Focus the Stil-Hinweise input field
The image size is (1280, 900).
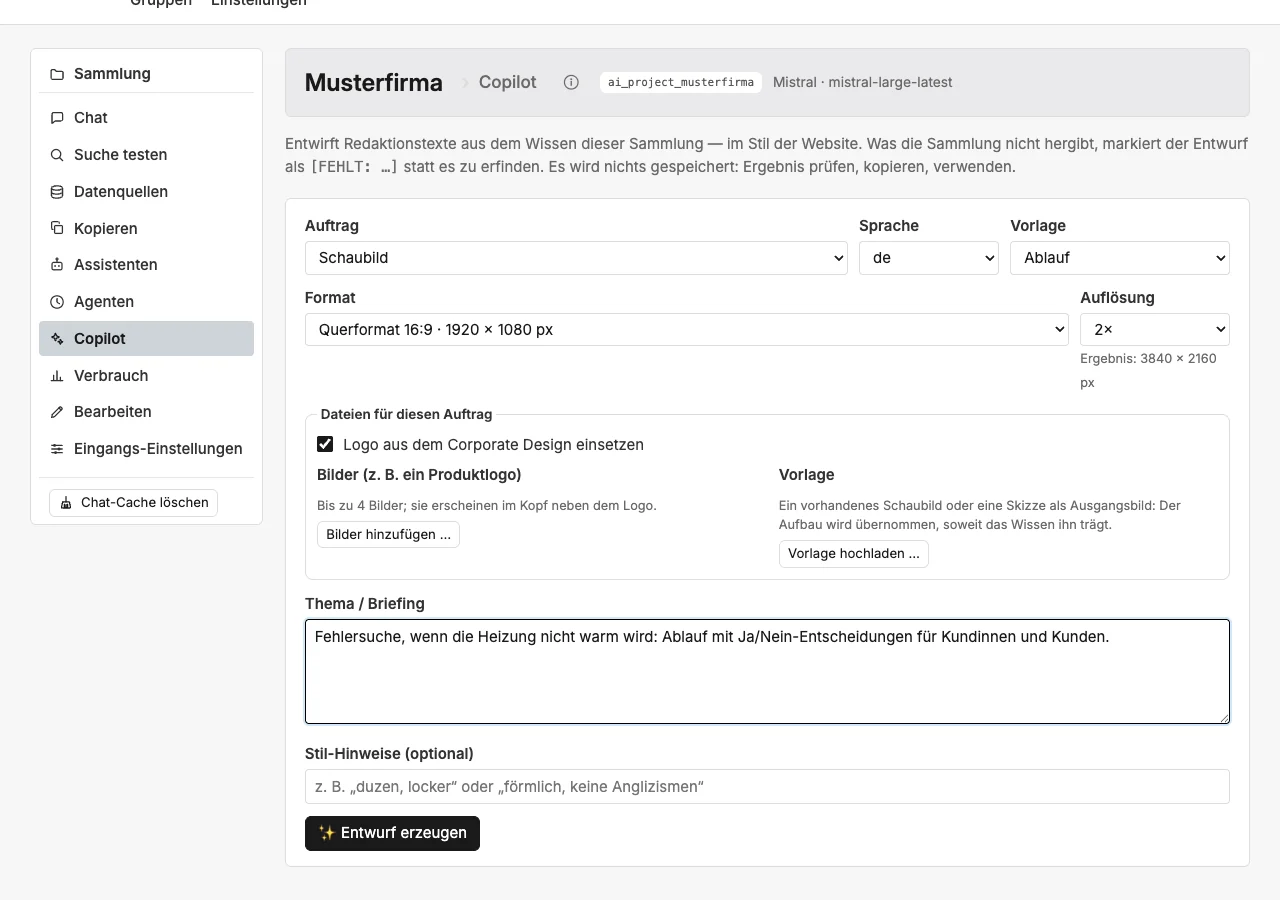[767, 787]
